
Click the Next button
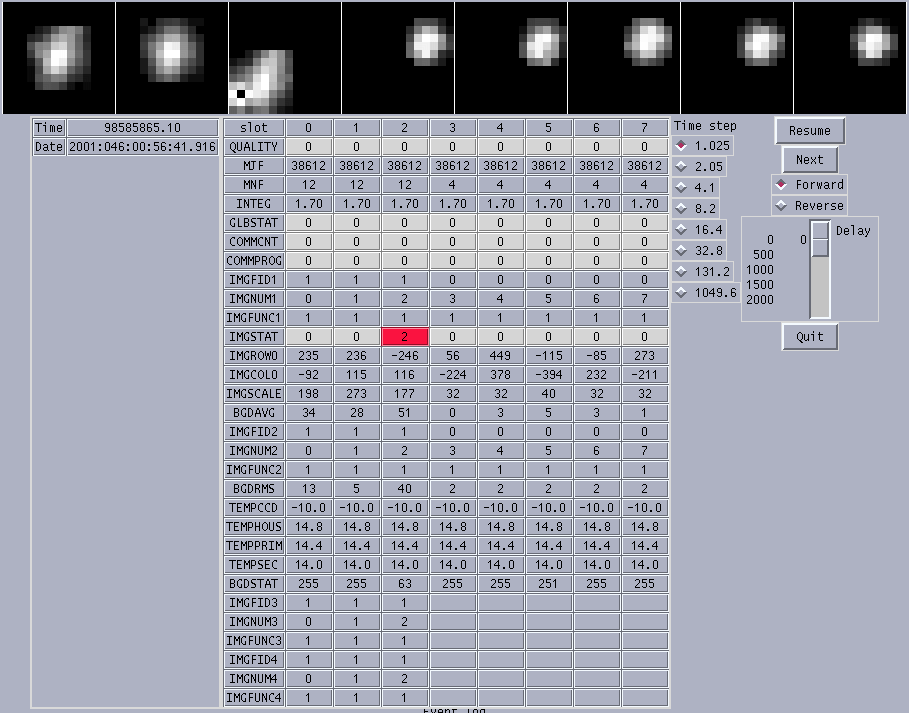[x=809, y=159]
